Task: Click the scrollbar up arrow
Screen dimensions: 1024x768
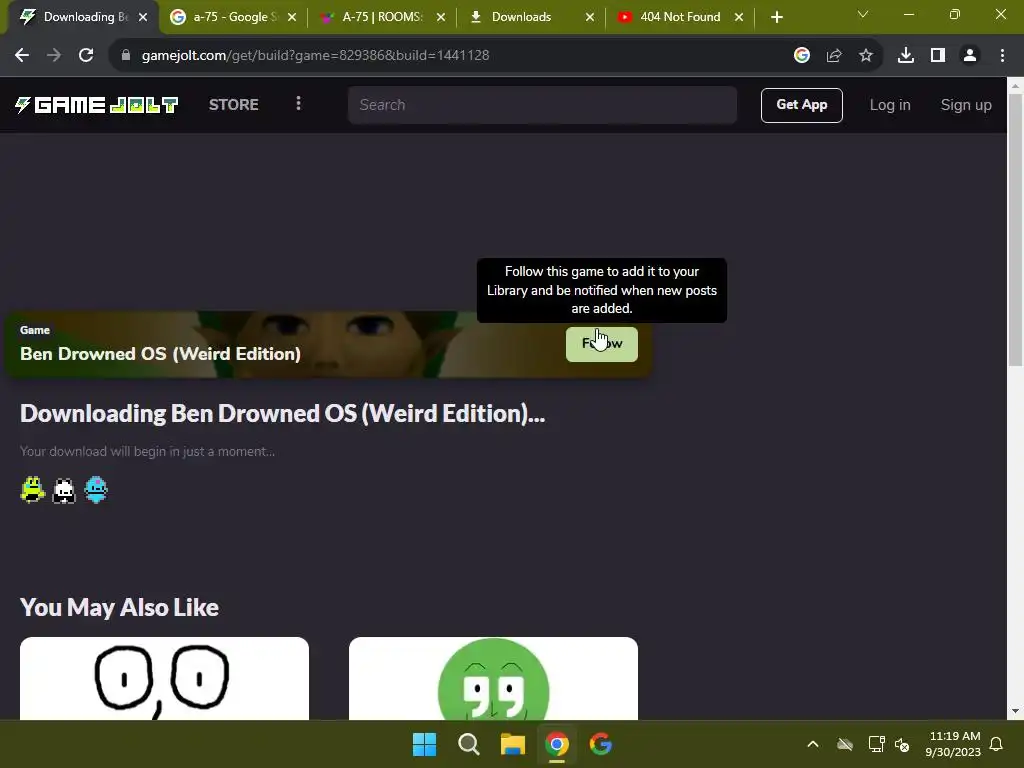Action: point(1016,85)
